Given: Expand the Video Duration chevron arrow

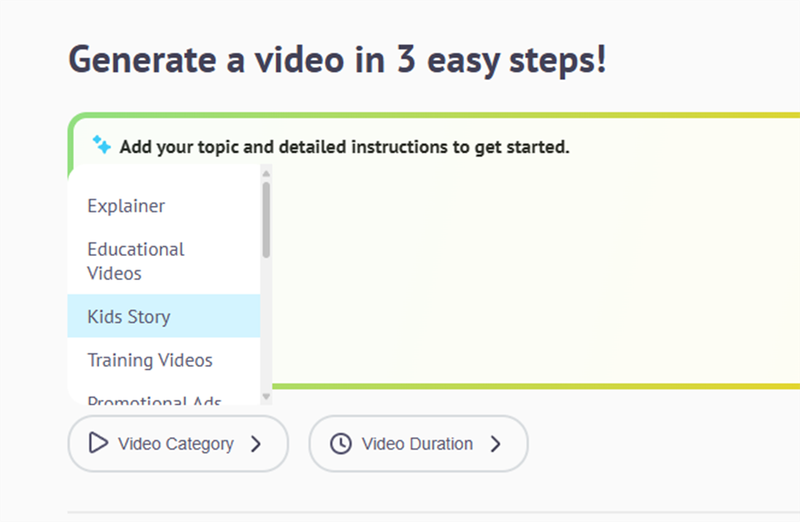Looking at the screenshot, I should (495, 444).
